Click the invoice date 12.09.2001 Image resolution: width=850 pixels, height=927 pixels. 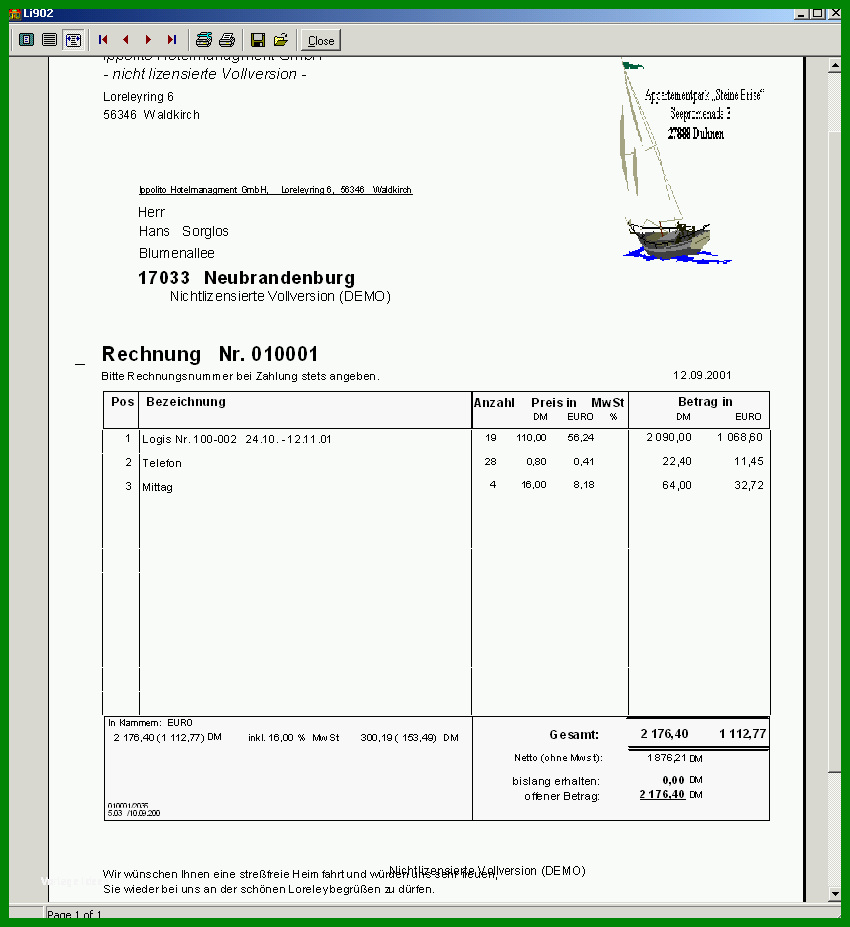tap(702, 375)
